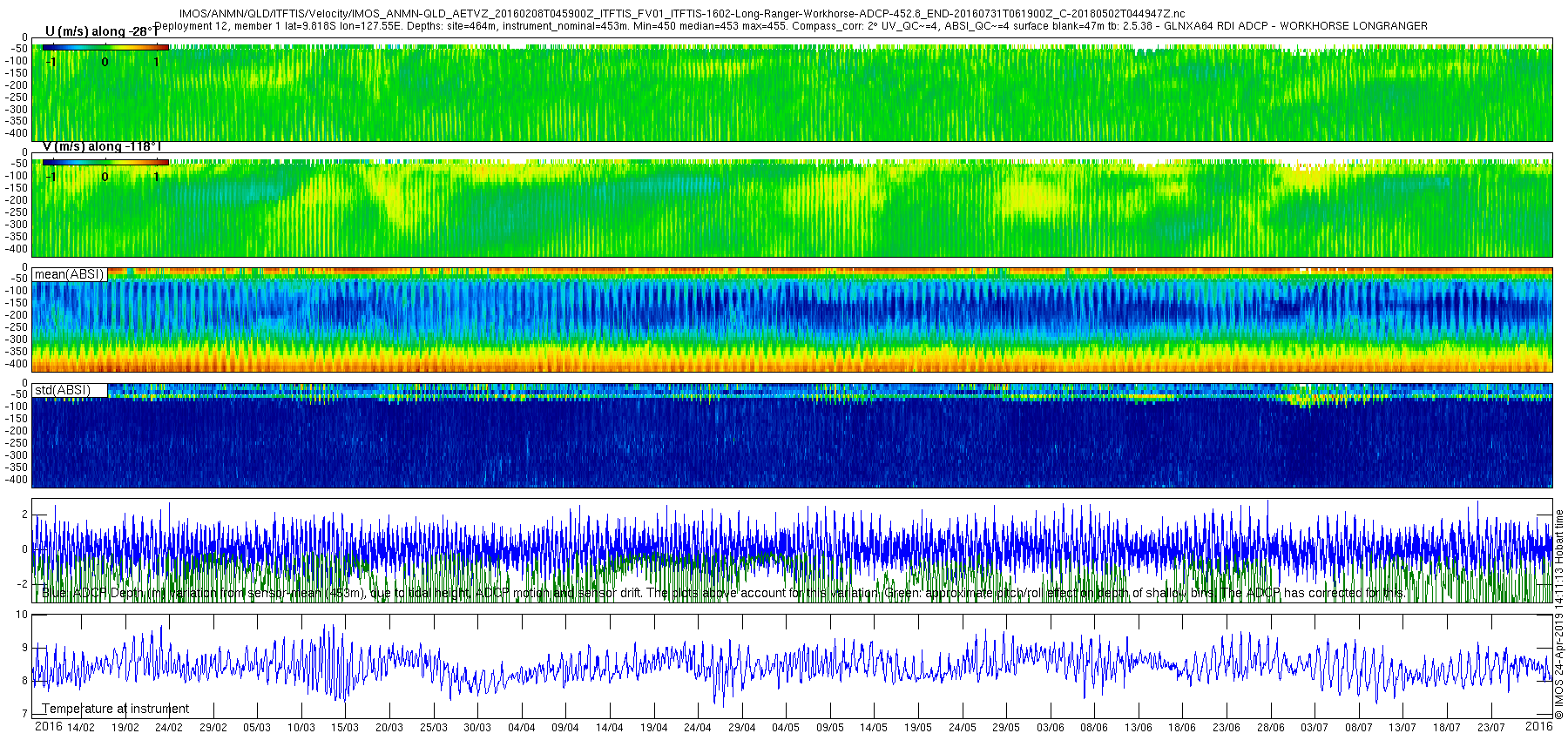The height and width of the screenshot is (740, 1568).
Task: Click the '14/02' date tick label
Action: 81,728
